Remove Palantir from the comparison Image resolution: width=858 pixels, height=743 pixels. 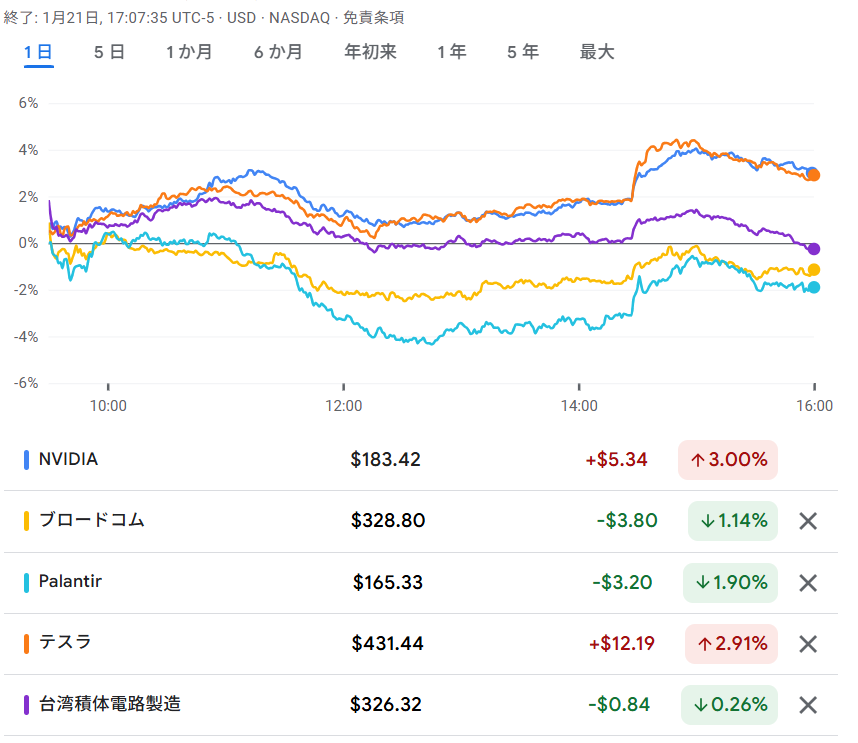pyautogui.click(x=808, y=583)
